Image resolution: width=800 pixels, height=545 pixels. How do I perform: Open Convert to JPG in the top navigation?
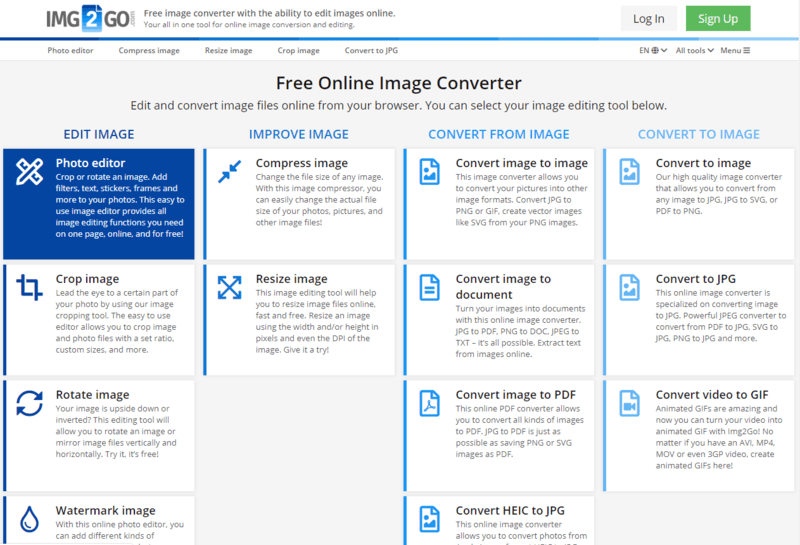pyautogui.click(x=371, y=51)
